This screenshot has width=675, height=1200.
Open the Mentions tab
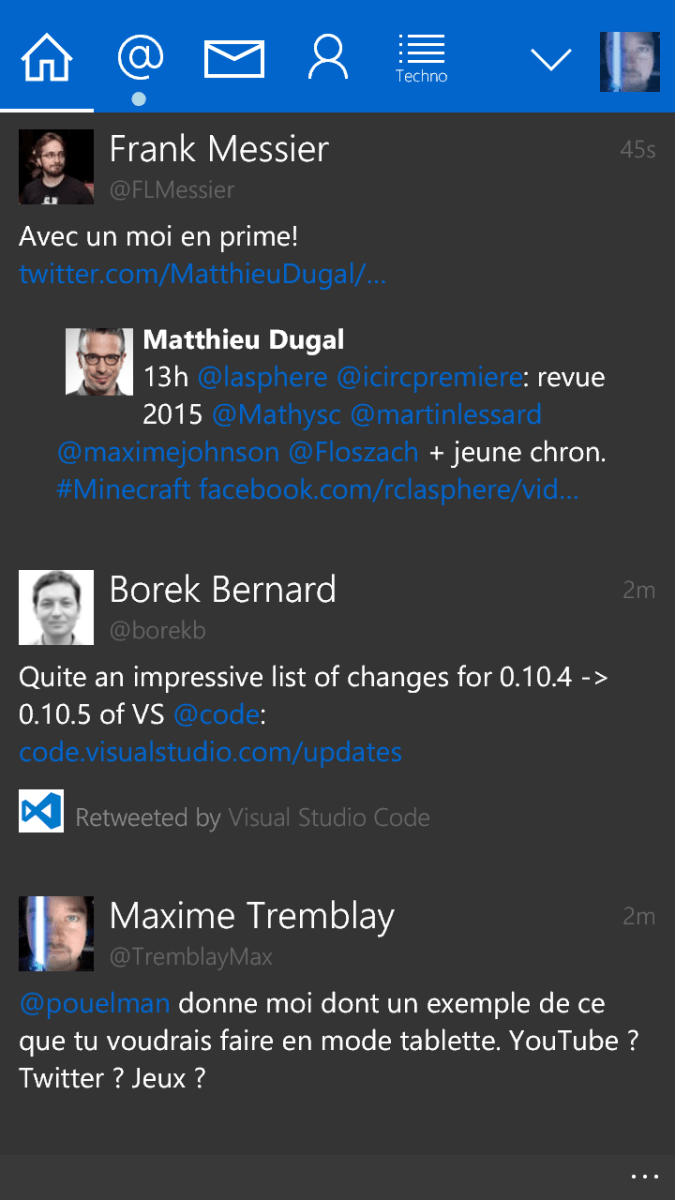pyautogui.click(x=140, y=58)
